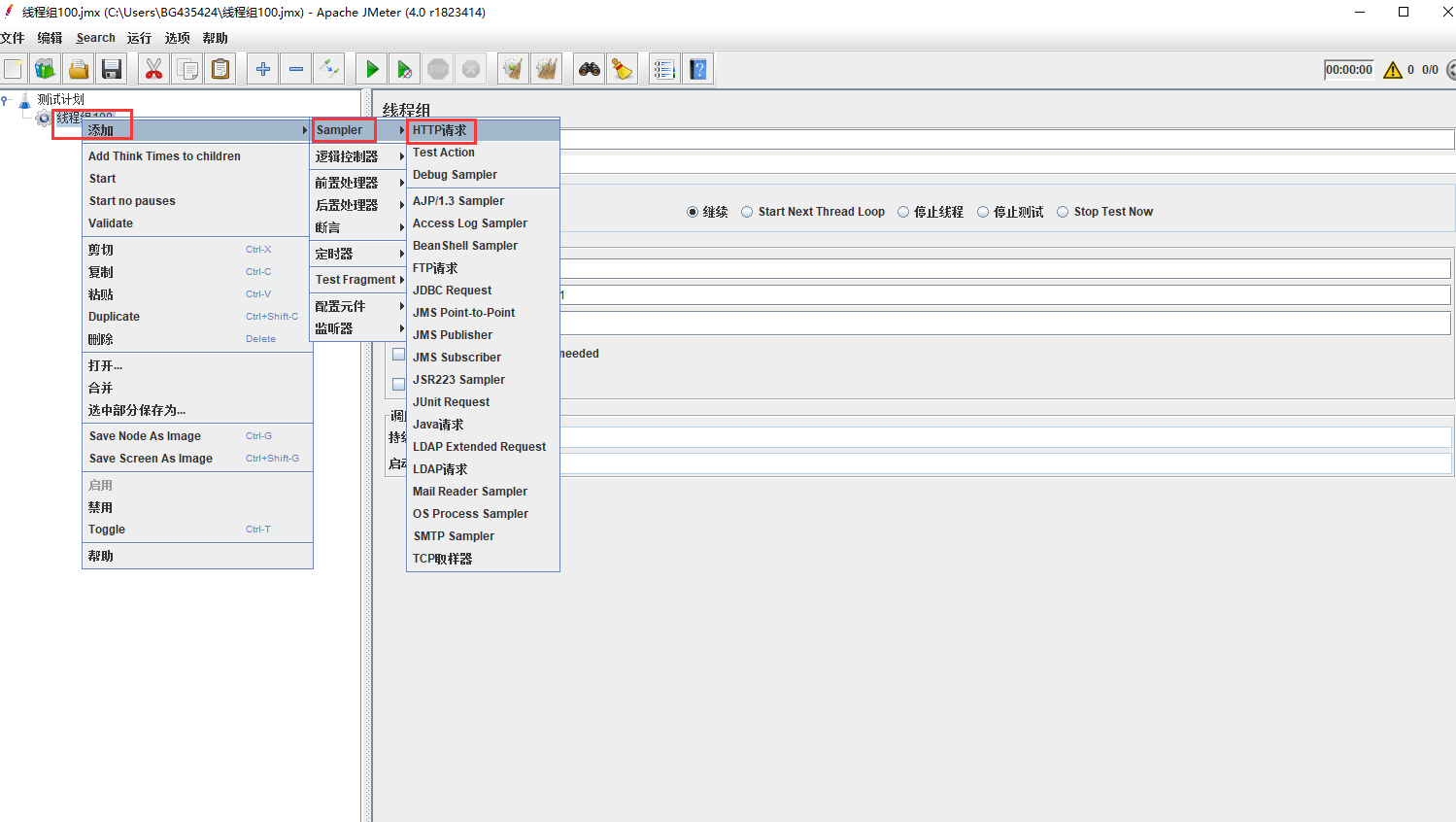Image resolution: width=1456 pixels, height=822 pixels.
Task: Expand the 后置处理器 submenu
Action: [357, 205]
